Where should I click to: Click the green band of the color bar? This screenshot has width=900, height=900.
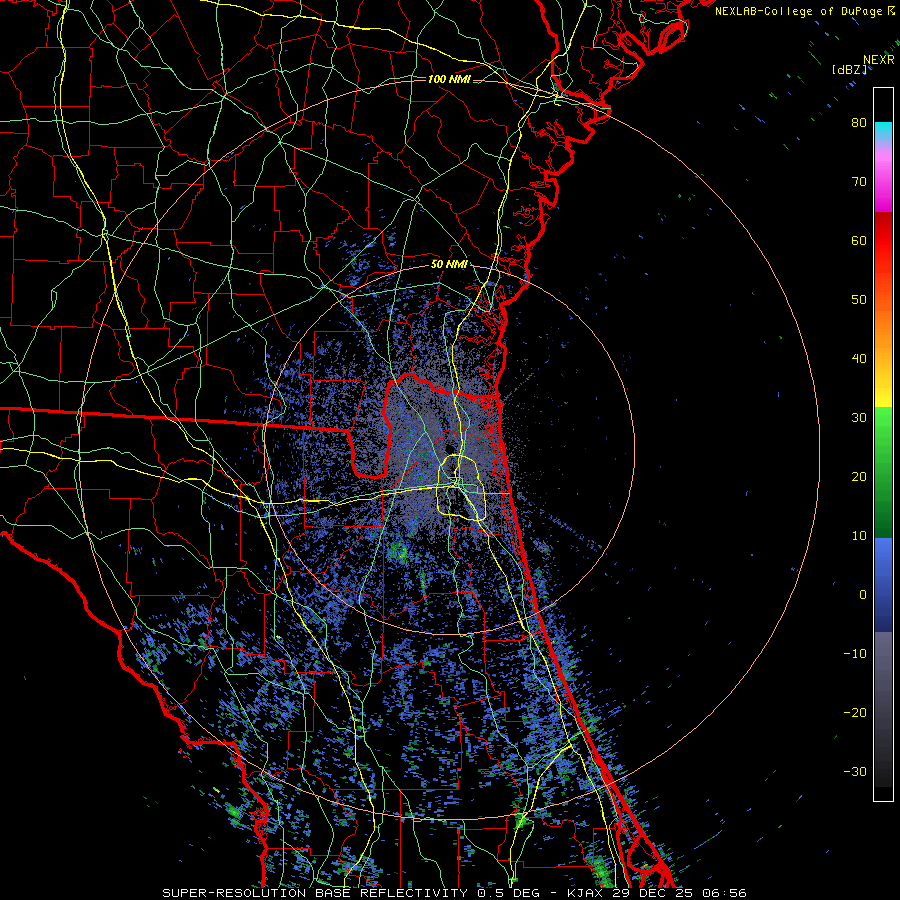coord(883,472)
